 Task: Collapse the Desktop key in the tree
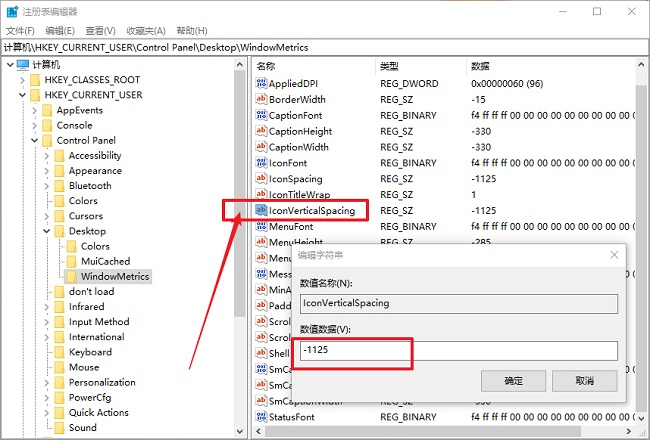[46, 231]
